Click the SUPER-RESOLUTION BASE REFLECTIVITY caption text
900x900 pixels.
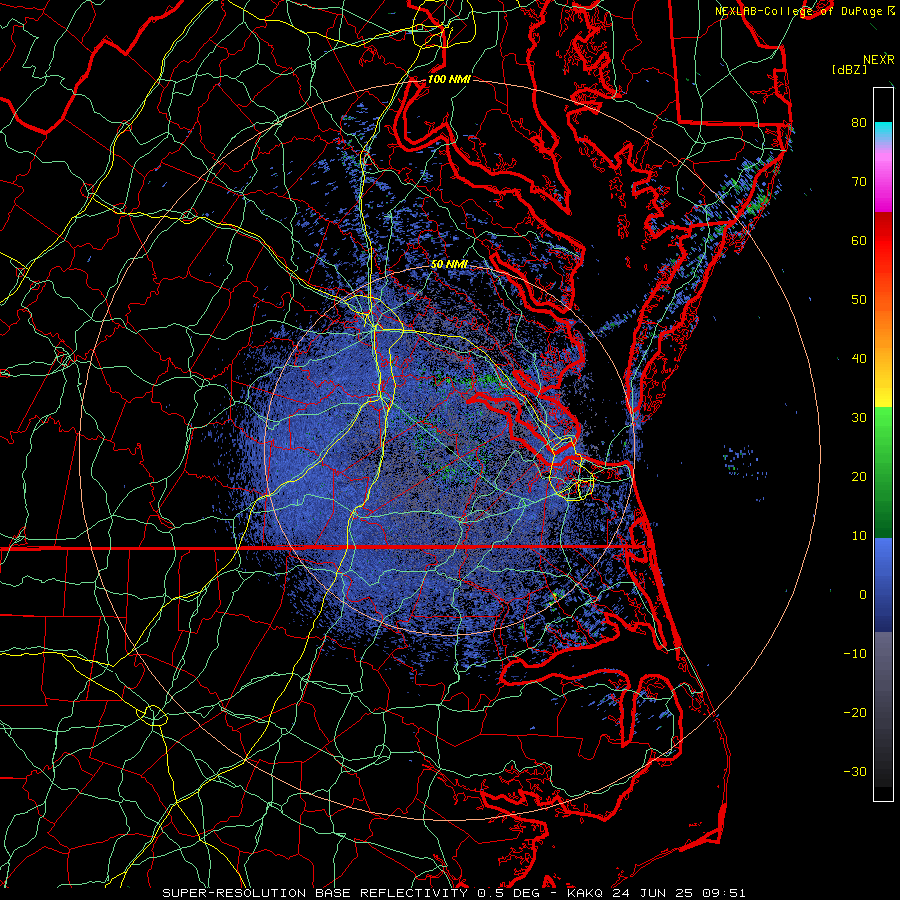315,893
